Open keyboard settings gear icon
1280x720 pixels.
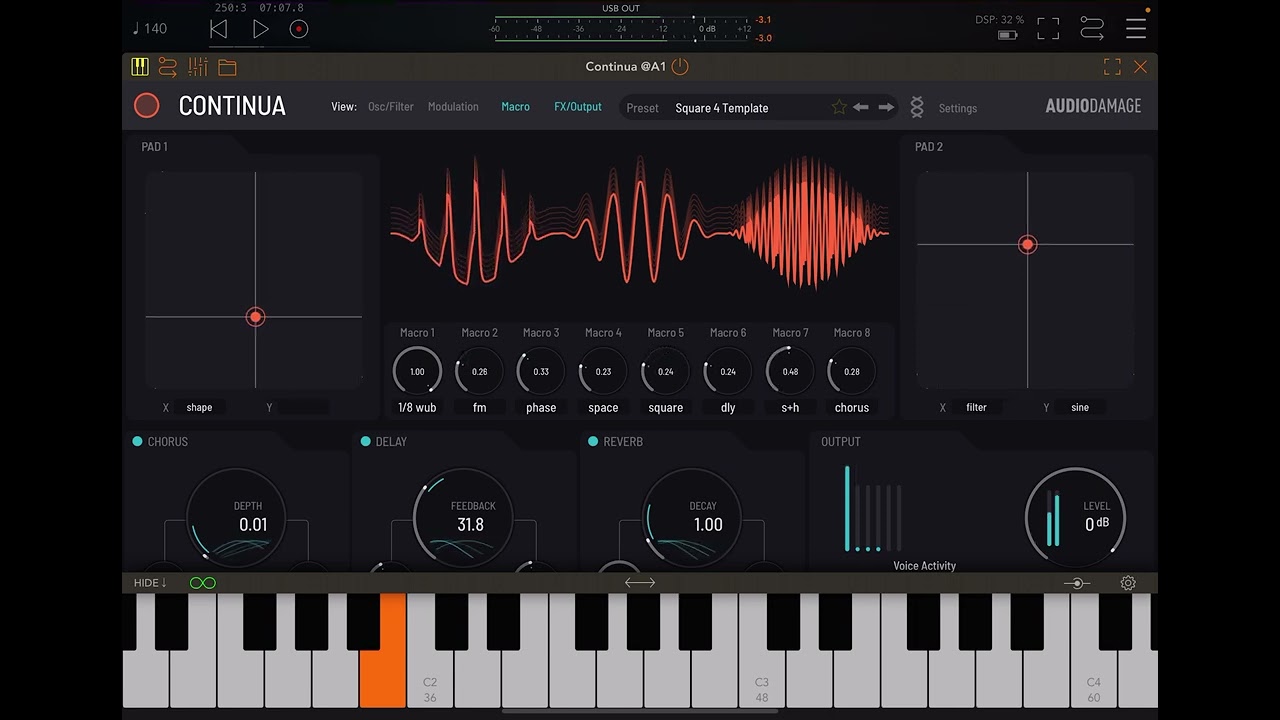1128,583
